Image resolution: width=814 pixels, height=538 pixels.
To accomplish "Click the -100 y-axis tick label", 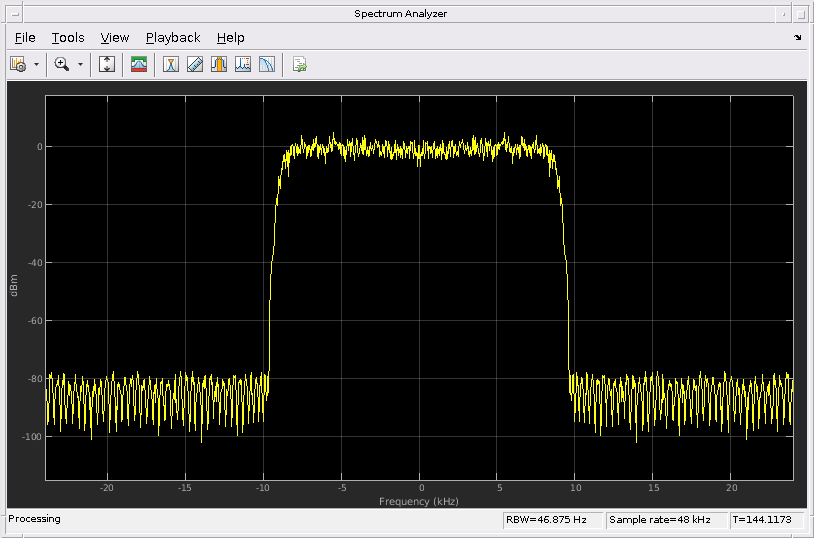I will [32, 437].
